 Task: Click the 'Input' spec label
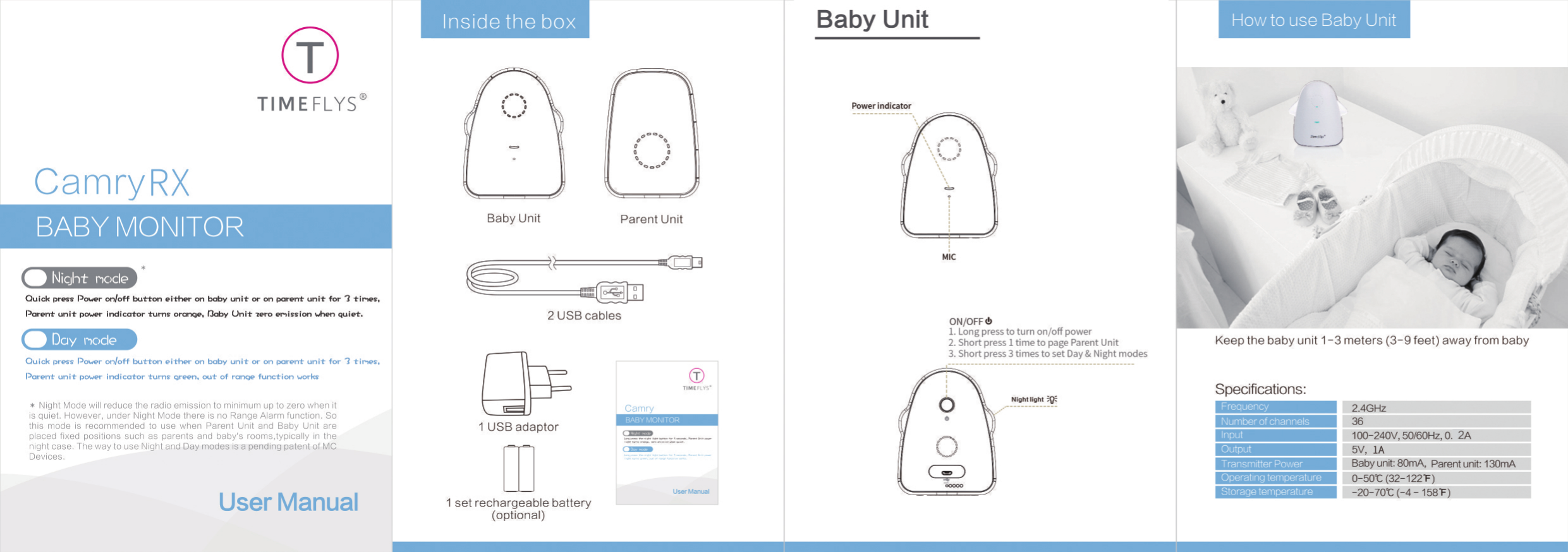[x=1275, y=435]
